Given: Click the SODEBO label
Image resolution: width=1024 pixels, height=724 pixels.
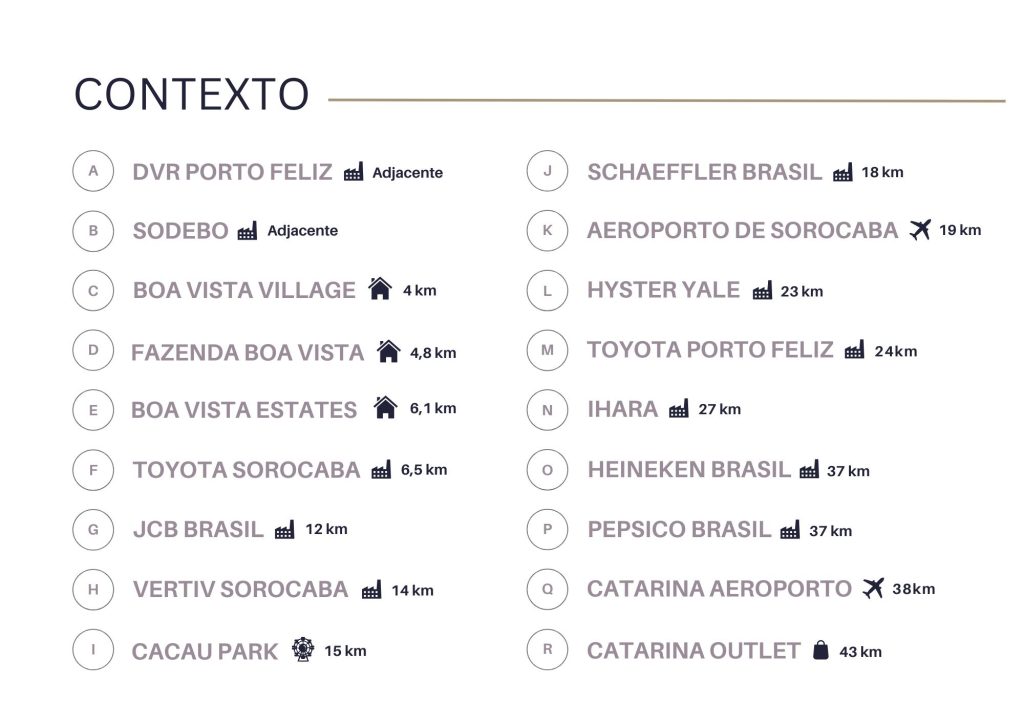Looking at the screenshot, I should coord(181,231).
